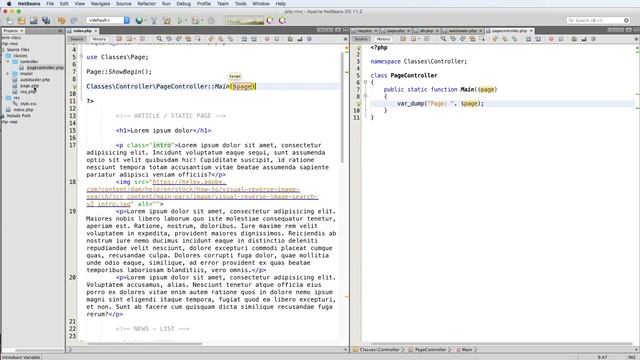This screenshot has height=360, width=640.
Task: Select index.php in the Projects tree
Action: point(23,110)
